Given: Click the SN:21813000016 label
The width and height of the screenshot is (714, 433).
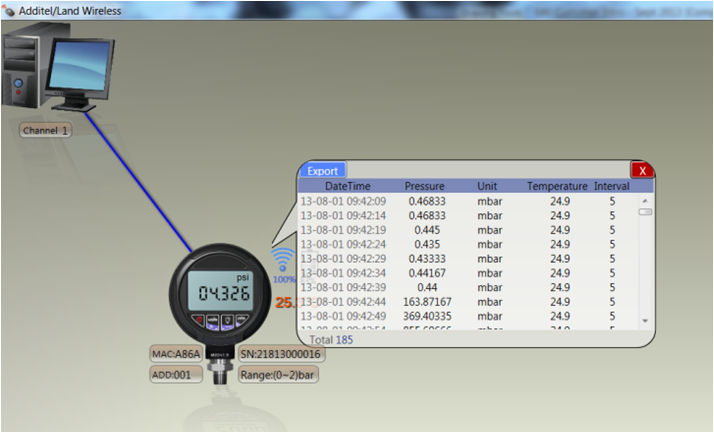Looking at the screenshot, I should 281,354.
